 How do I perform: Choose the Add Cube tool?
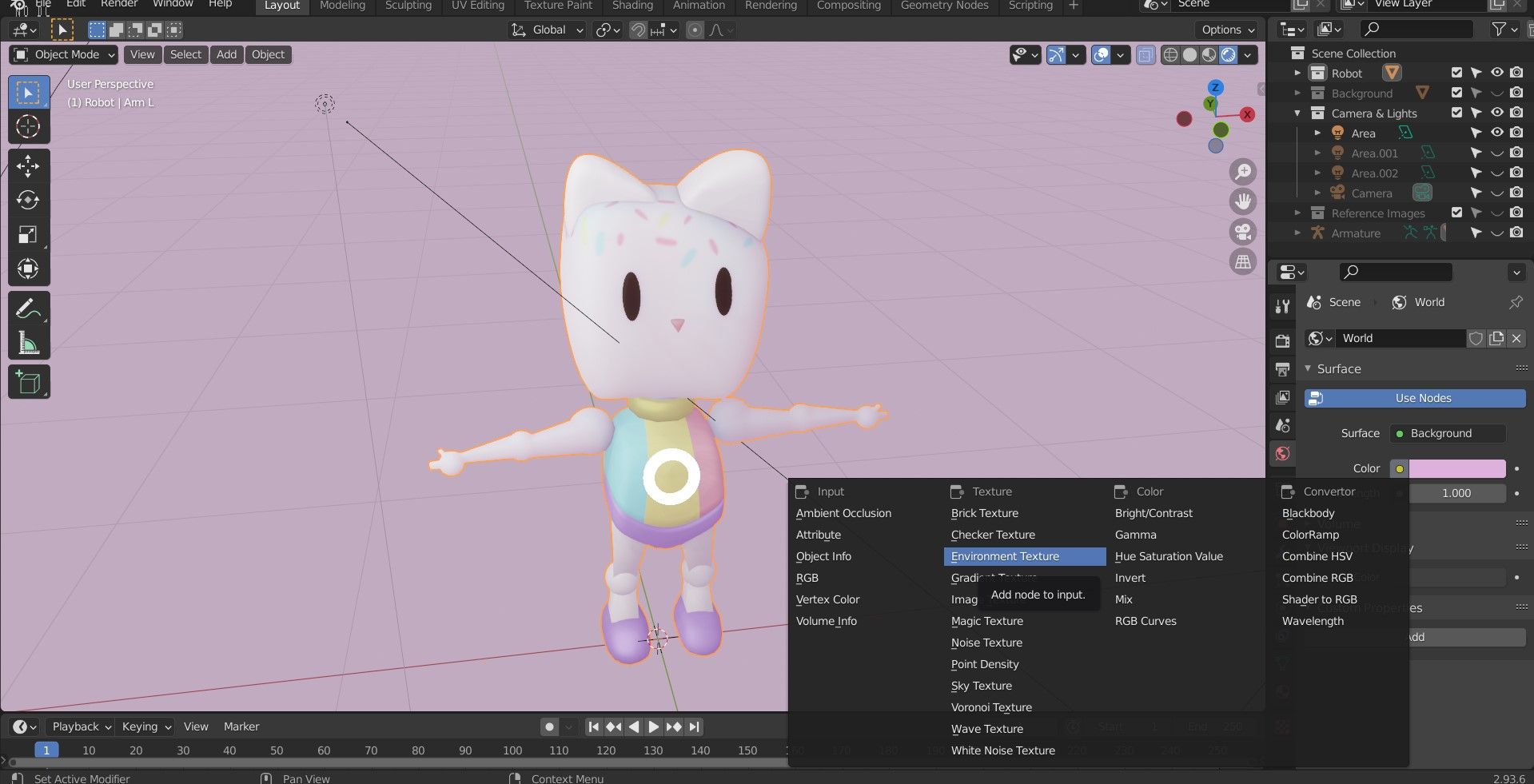pos(28,383)
